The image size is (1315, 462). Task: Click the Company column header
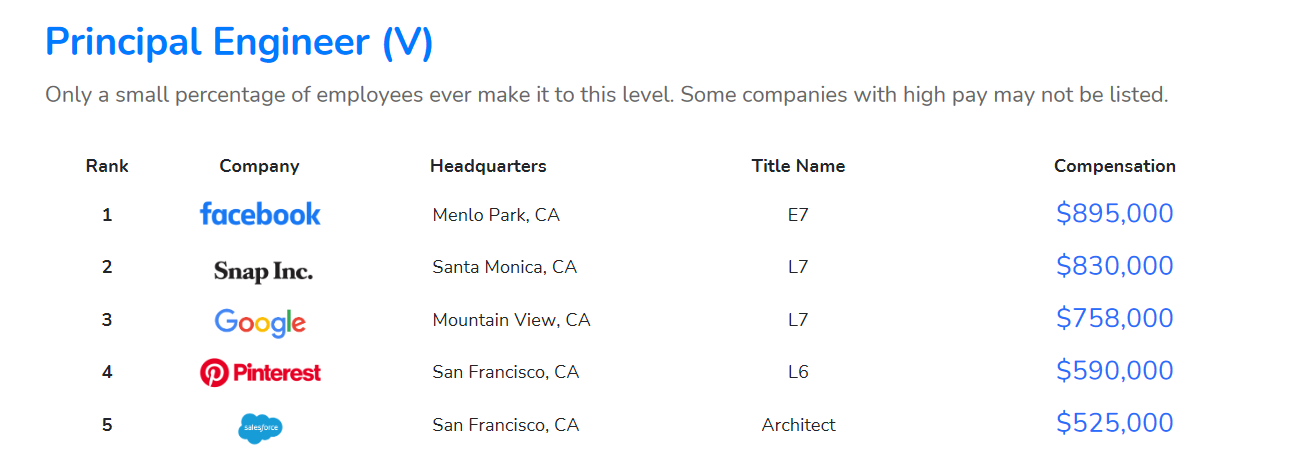(259, 166)
